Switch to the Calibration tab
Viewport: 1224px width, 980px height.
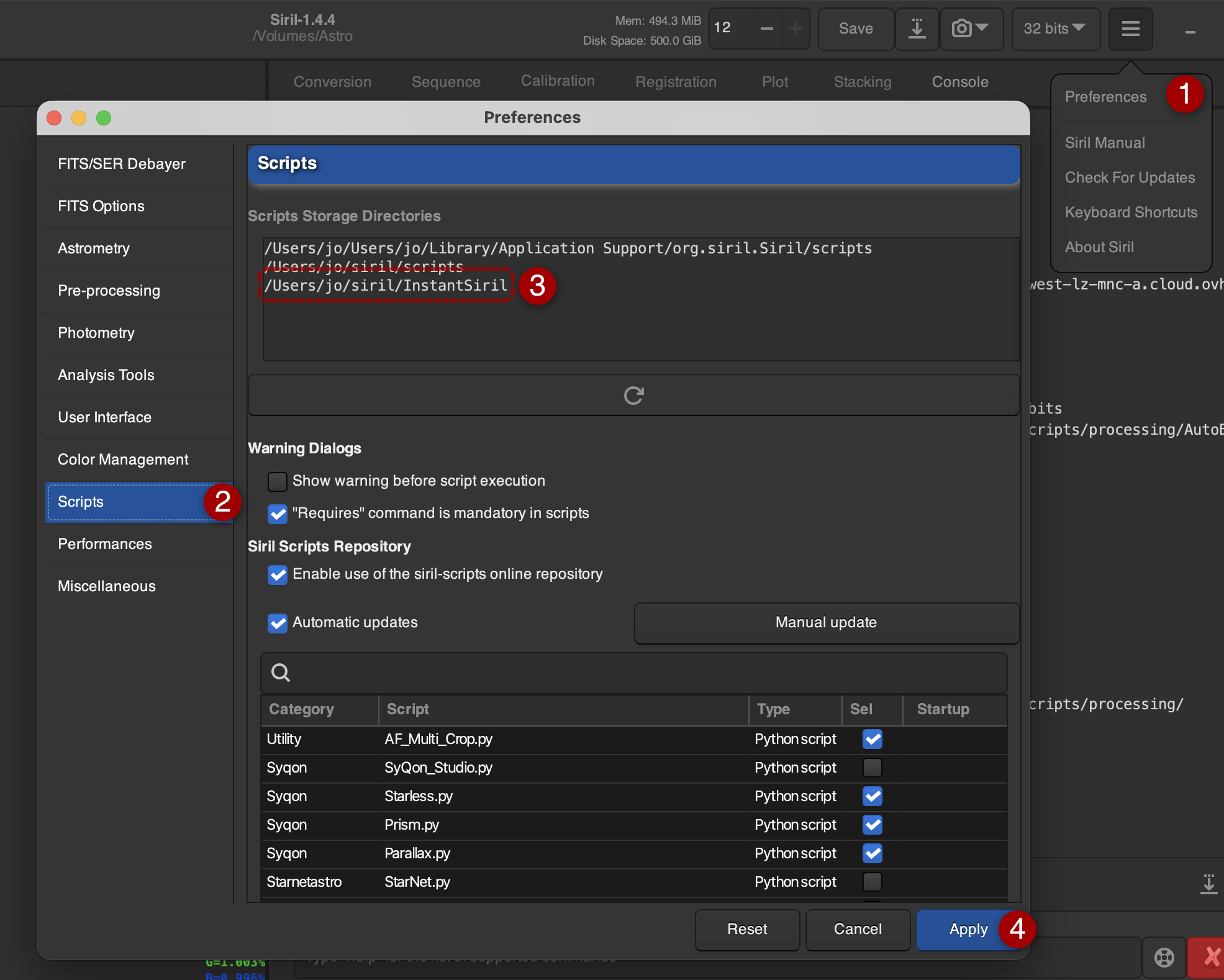point(558,81)
